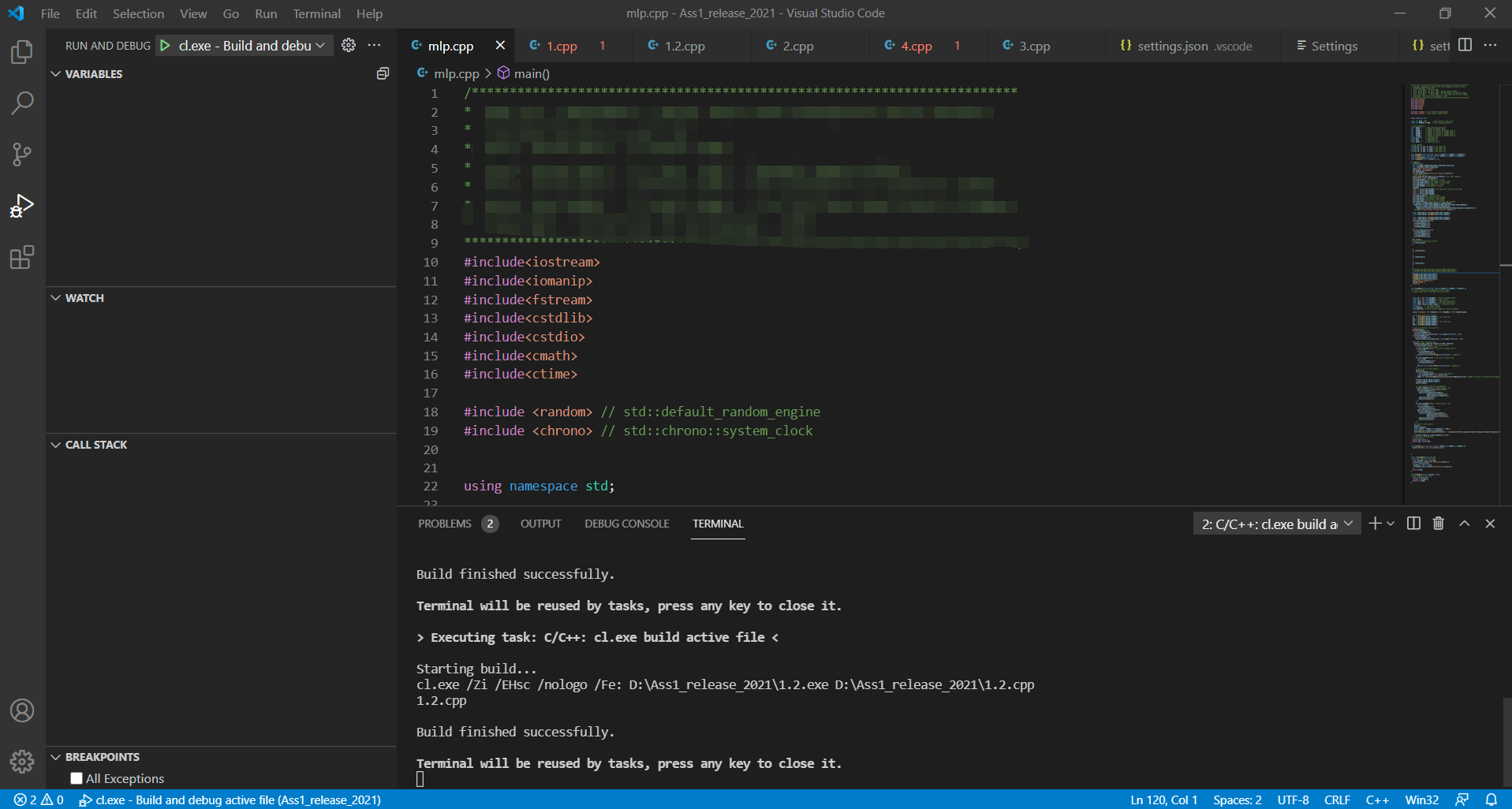Split the terminal panel
The width and height of the screenshot is (1512, 809).
[1413, 524]
